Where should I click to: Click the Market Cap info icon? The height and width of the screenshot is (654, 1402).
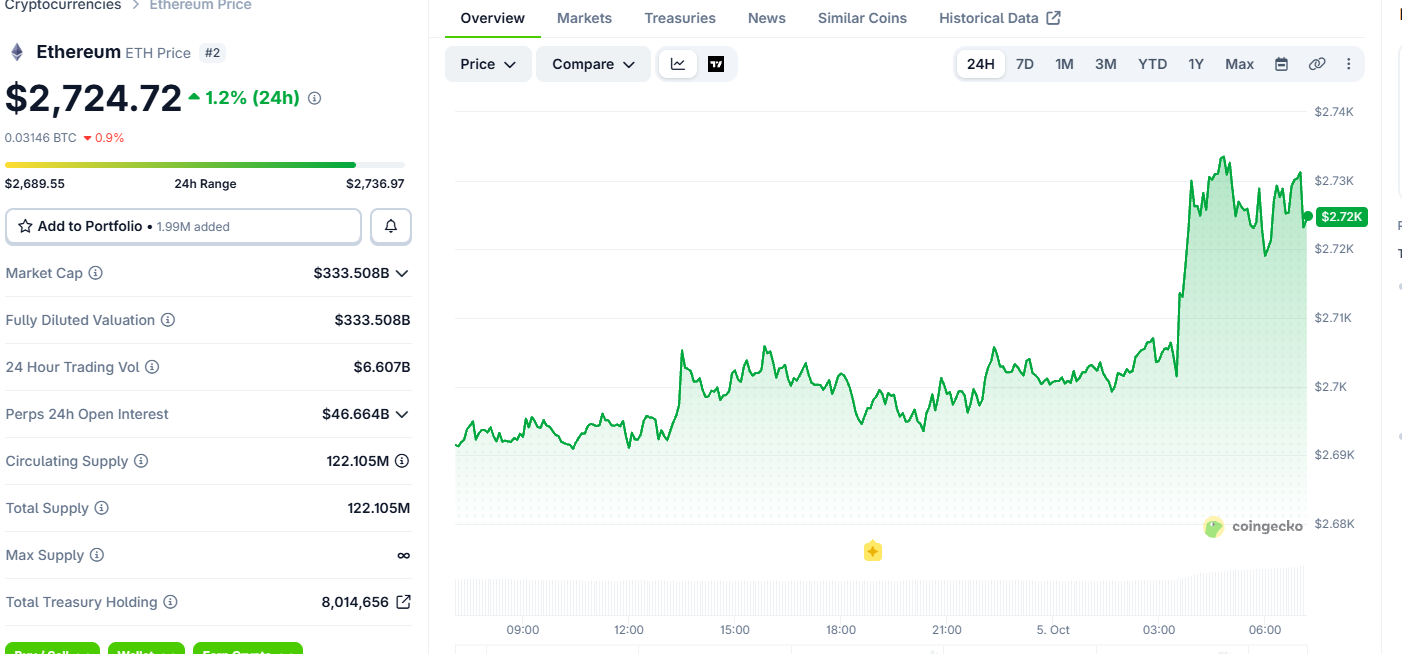click(96, 273)
